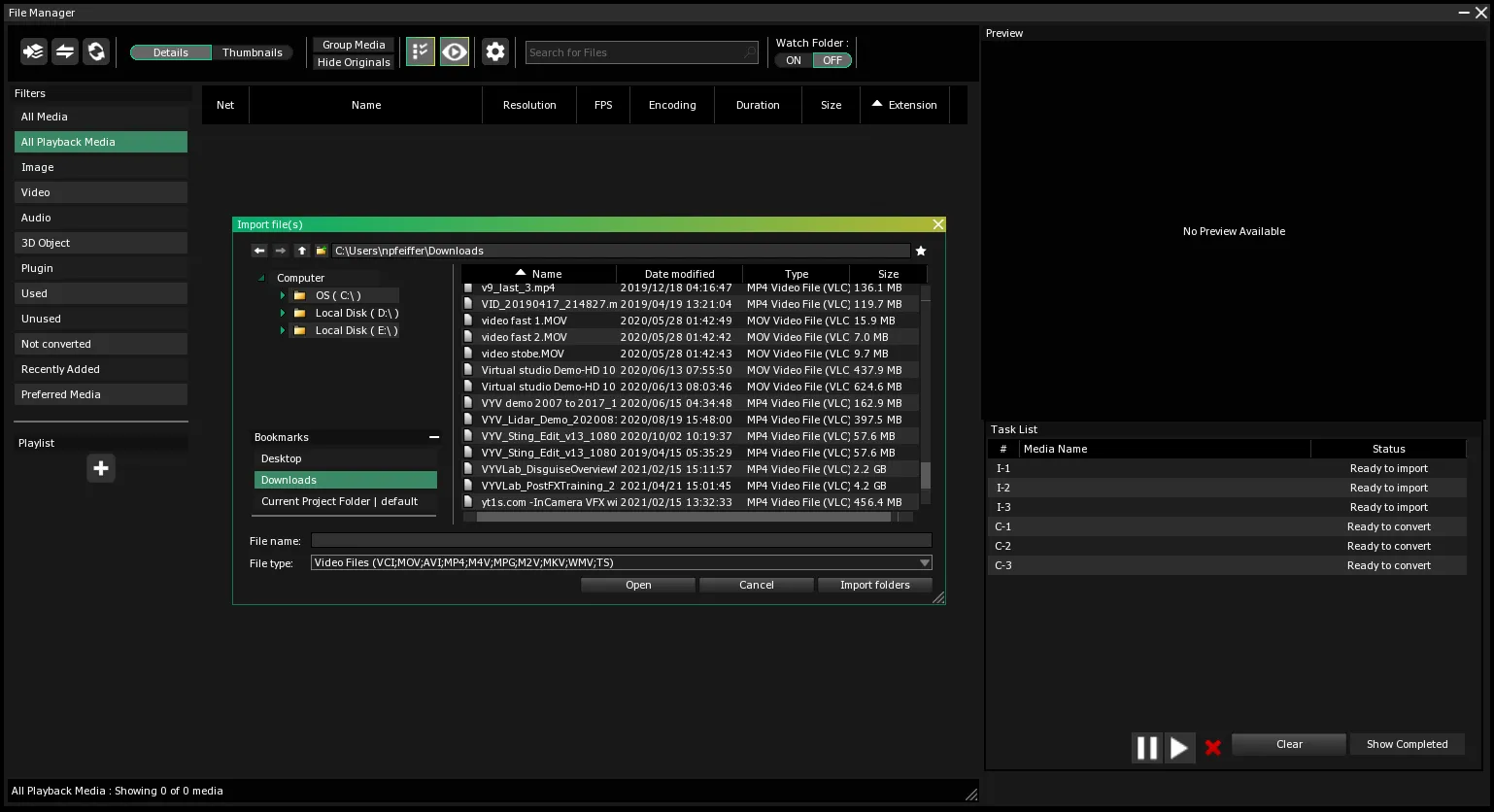1494x812 pixels.
Task: Select the Video filter
Action: pyautogui.click(x=101, y=192)
